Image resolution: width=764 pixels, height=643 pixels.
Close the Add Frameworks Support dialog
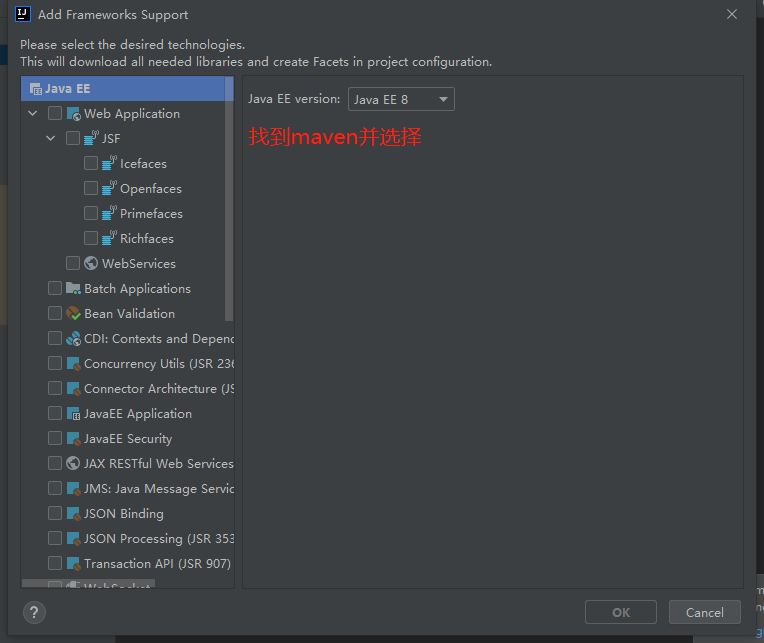tap(732, 15)
